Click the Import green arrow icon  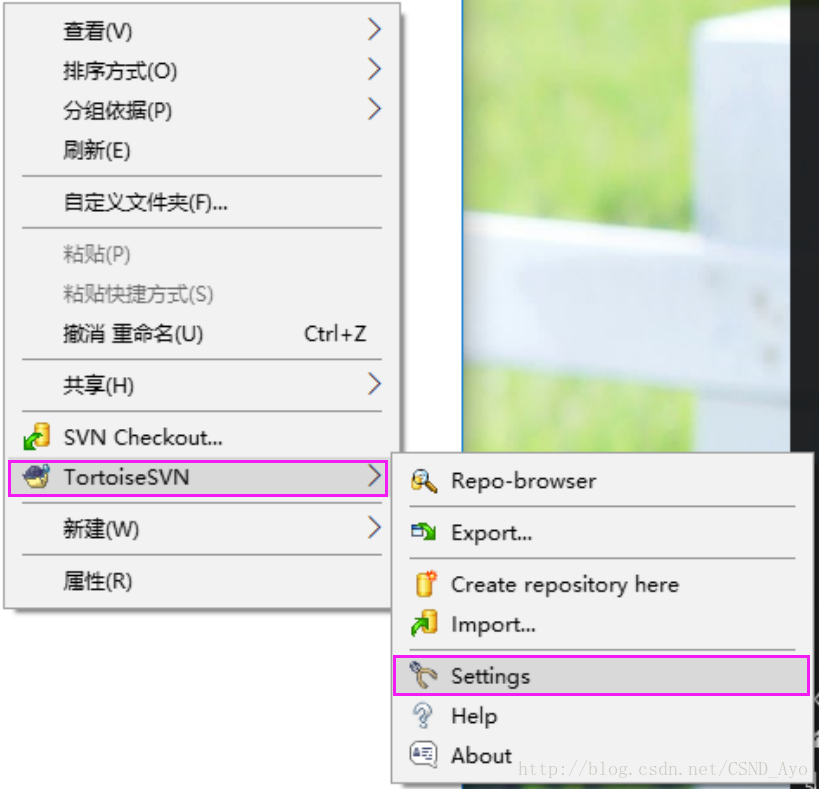coord(424,623)
